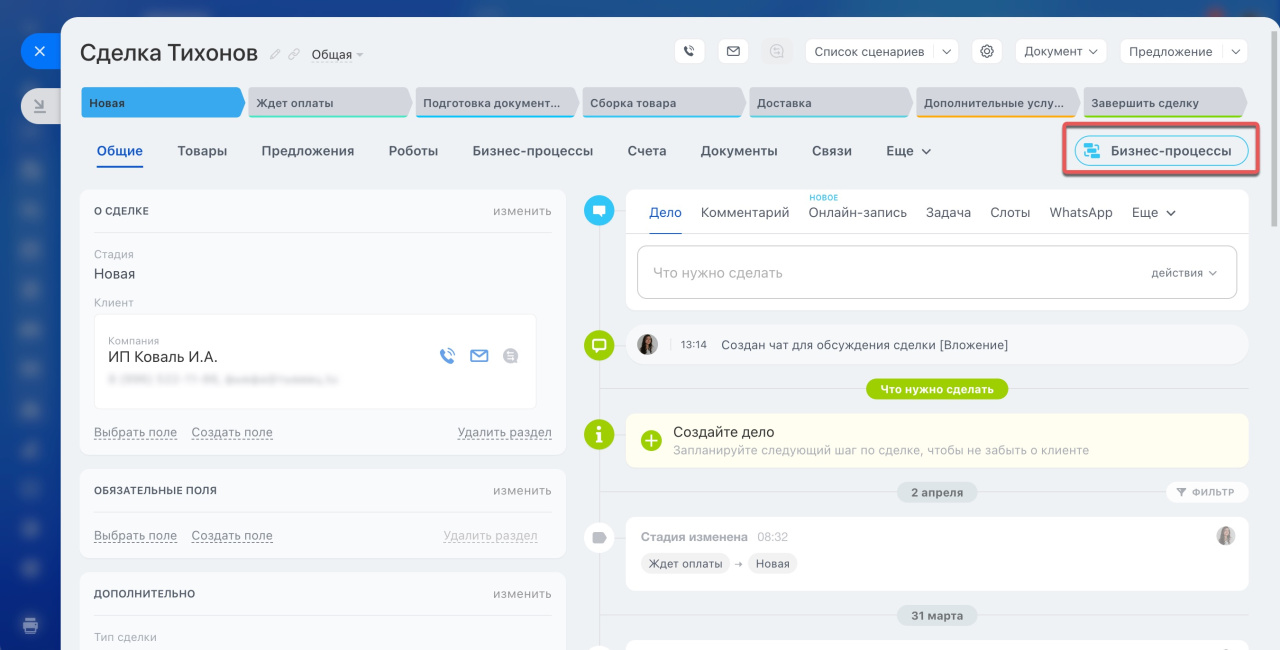Expand the Список сценариев dropdown arrow
The image size is (1280, 650).
tap(947, 51)
